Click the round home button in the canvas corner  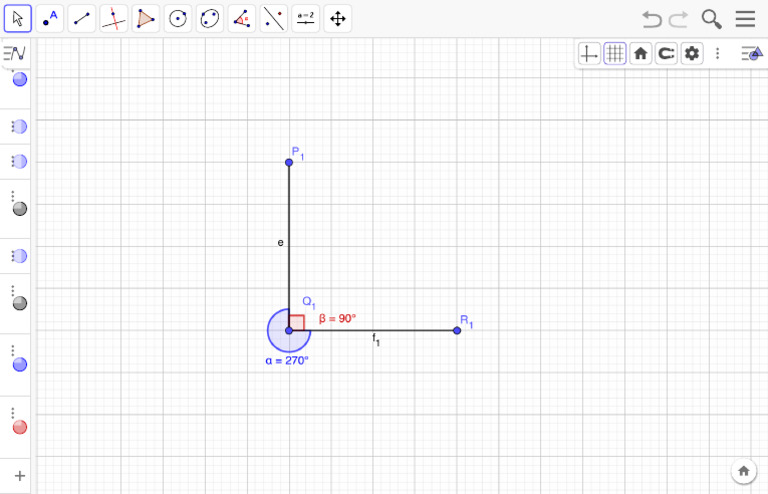pos(744,471)
